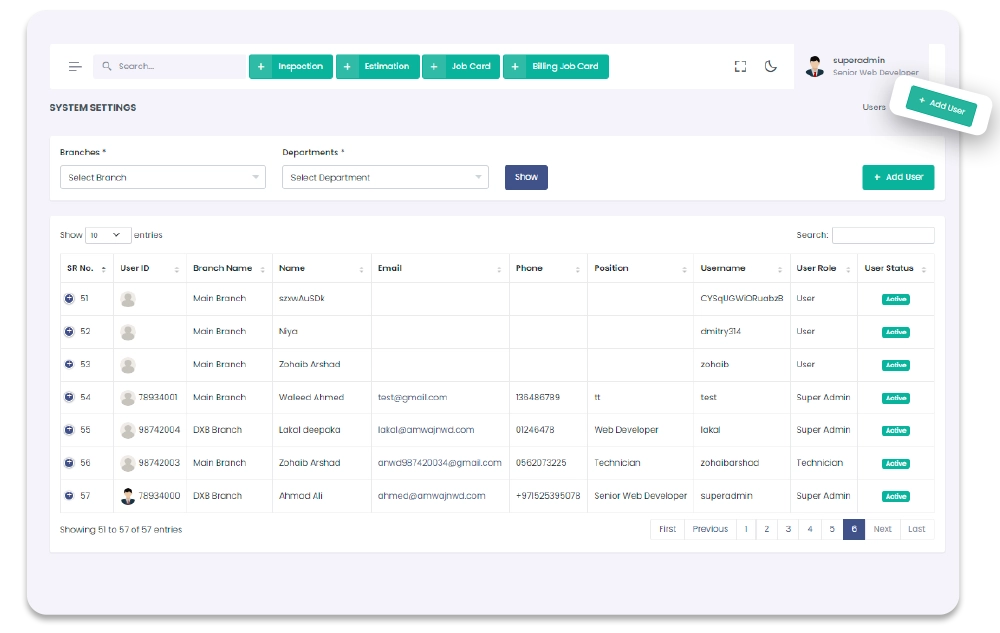Image resolution: width=1000 pixels, height=633 pixels.
Task: Click the search magnifier icon in topbar
Action: (x=106, y=66)
